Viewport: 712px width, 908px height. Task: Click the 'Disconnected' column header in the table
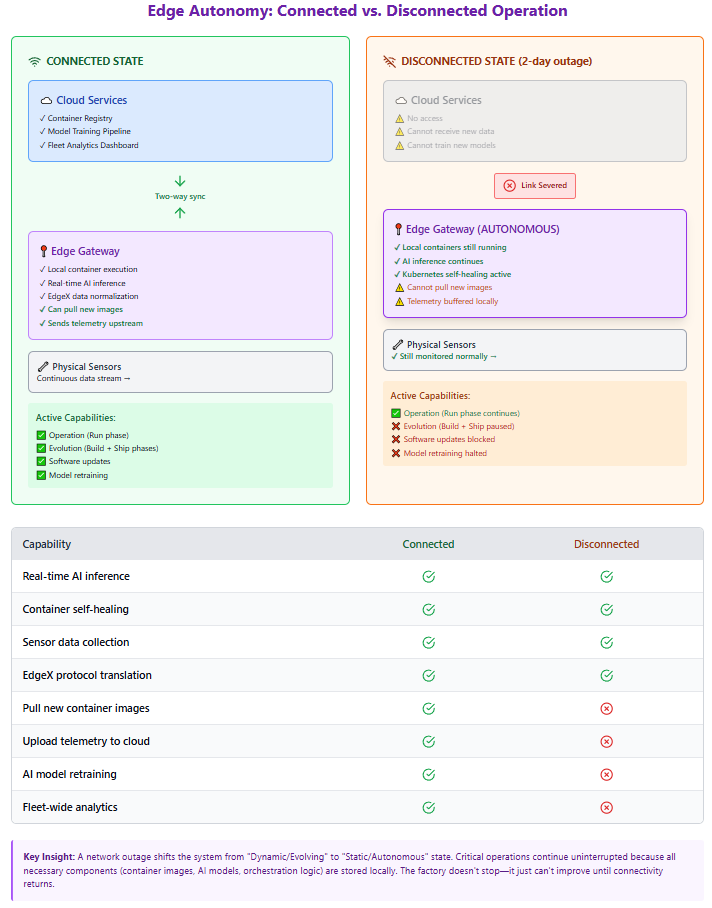(606, 545)
